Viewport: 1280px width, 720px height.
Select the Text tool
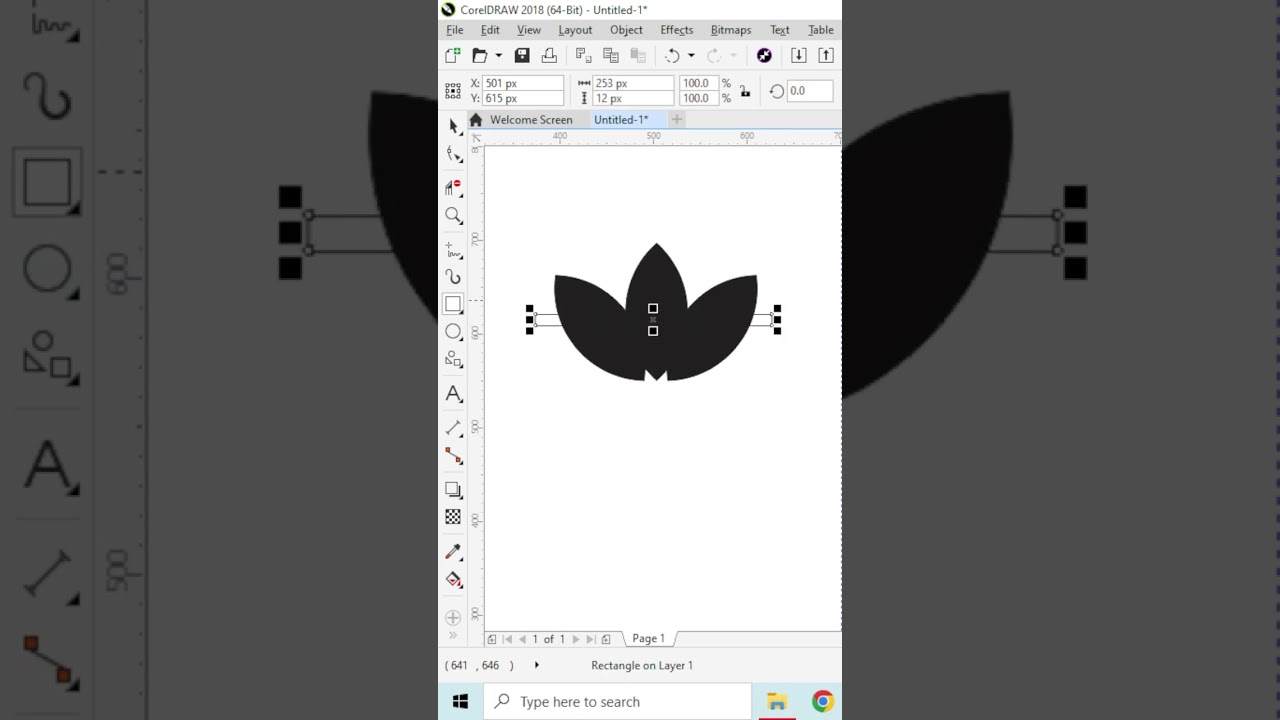tap(454, 394)
